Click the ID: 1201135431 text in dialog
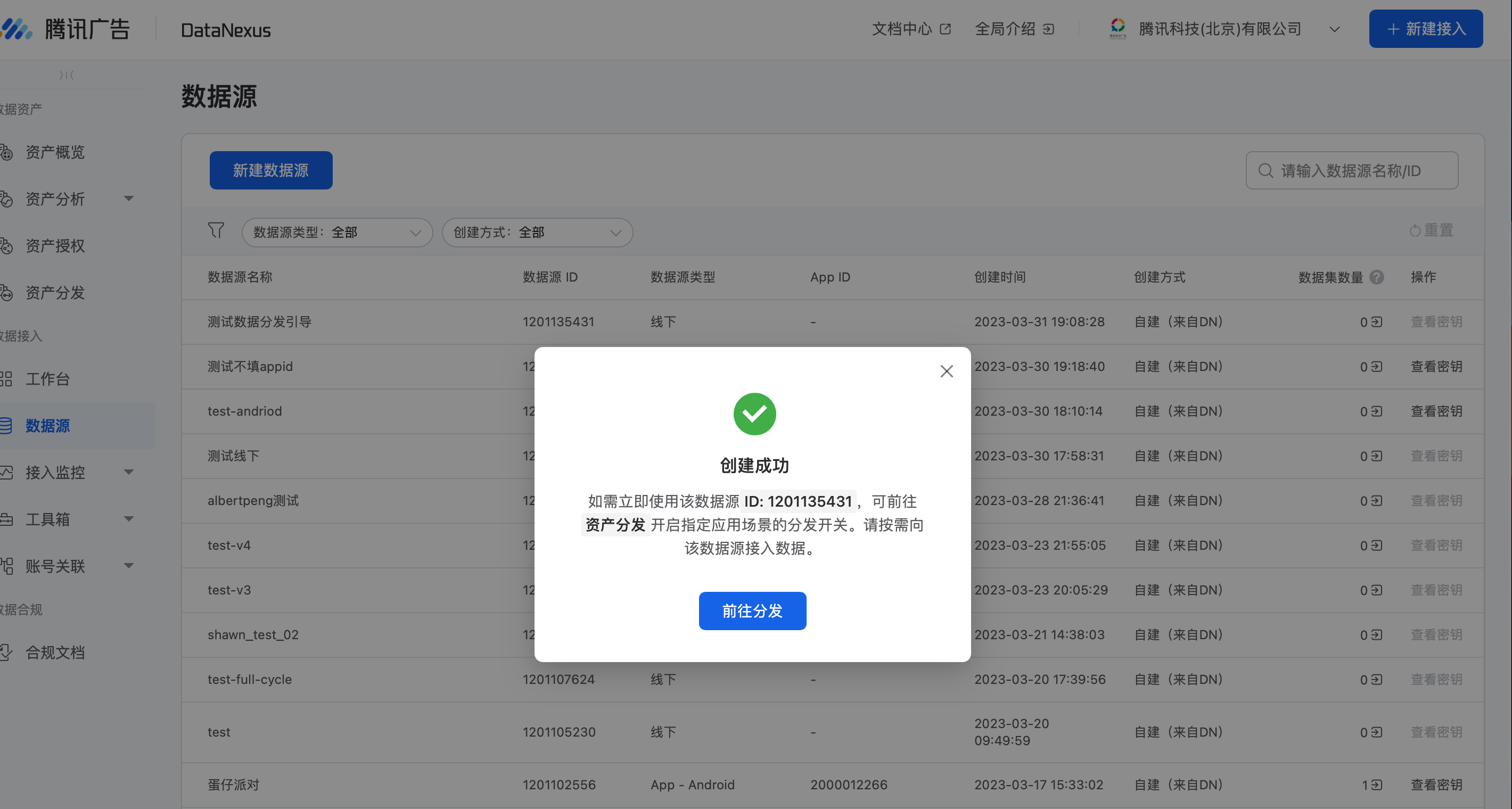1512x809 pixels. pos(798,501)
